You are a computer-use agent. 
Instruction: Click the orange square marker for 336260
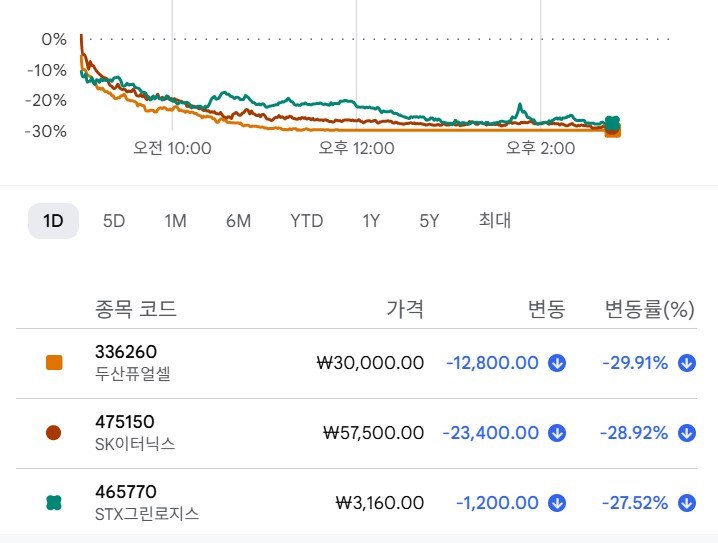(54, 363)
